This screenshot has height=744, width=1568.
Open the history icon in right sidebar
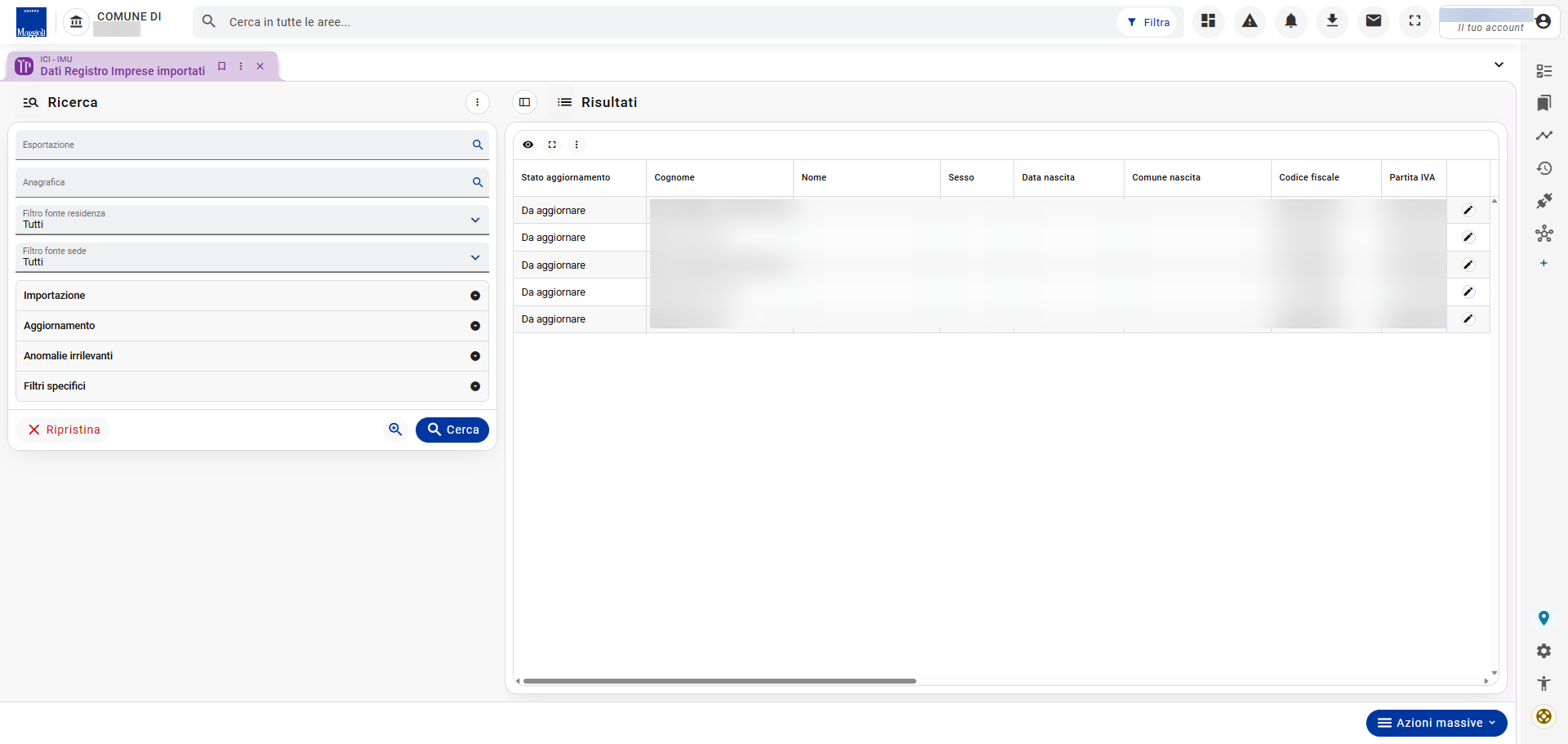coord(1543,168)
